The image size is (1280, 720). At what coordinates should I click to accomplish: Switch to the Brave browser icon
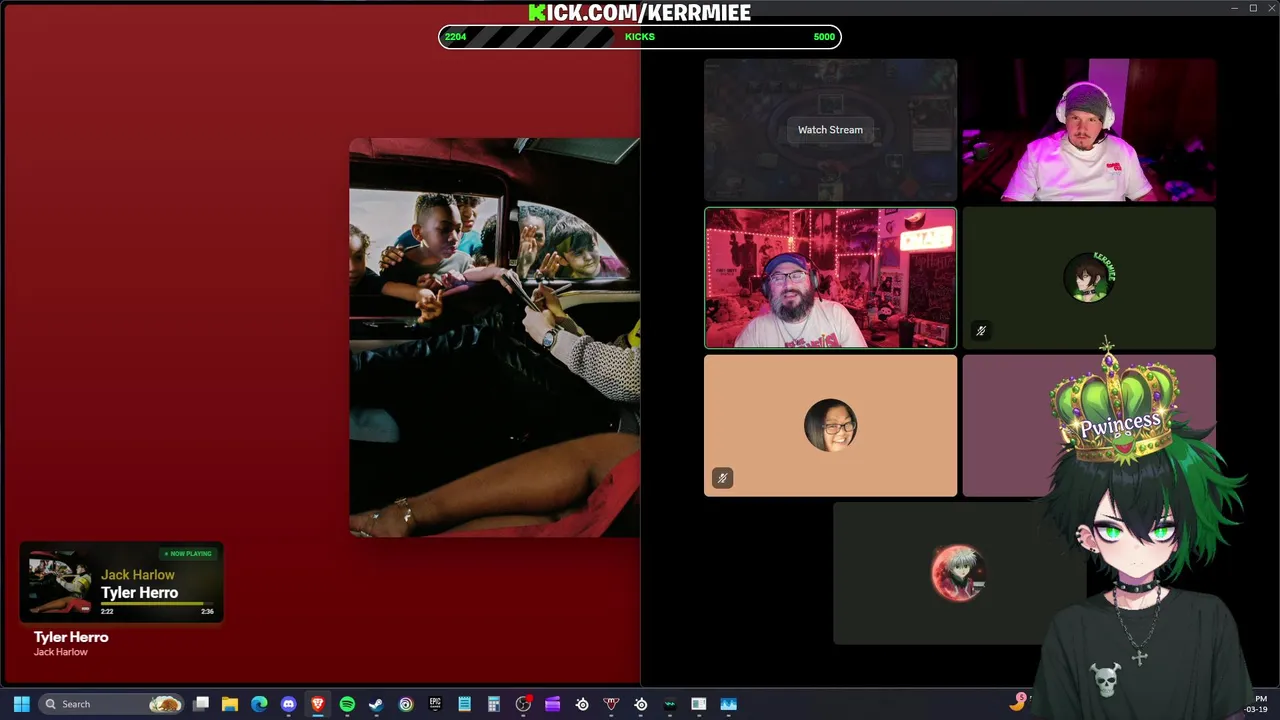point(318,704)
